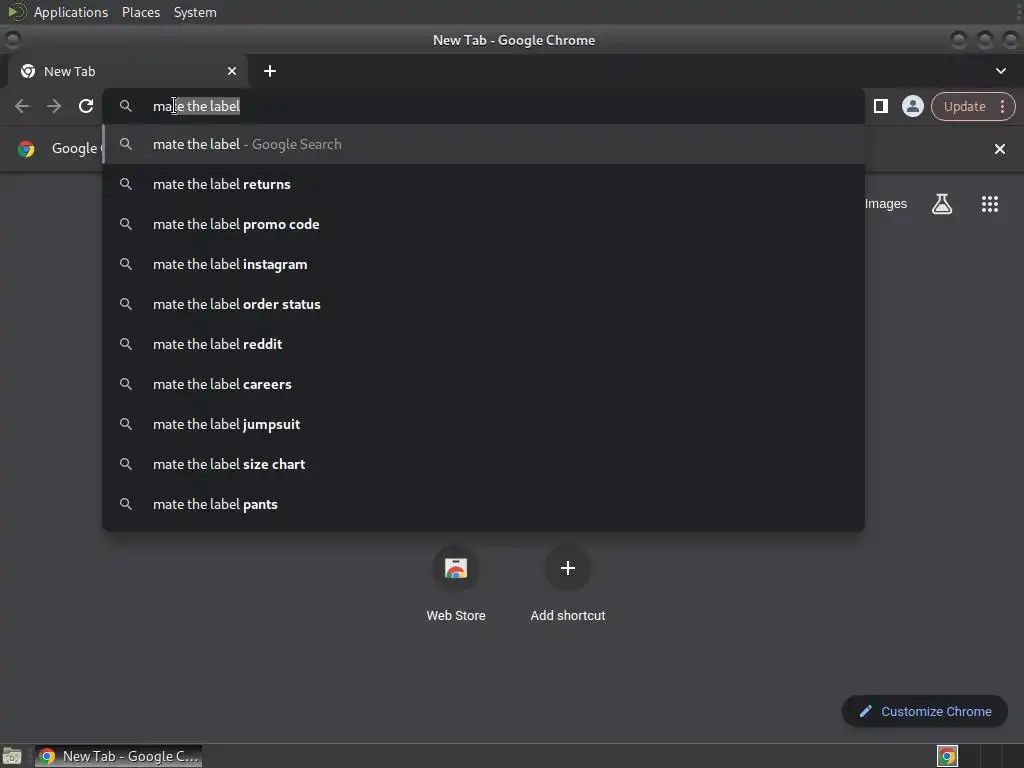
Task: Click the Update button
Action: [964, 106]
